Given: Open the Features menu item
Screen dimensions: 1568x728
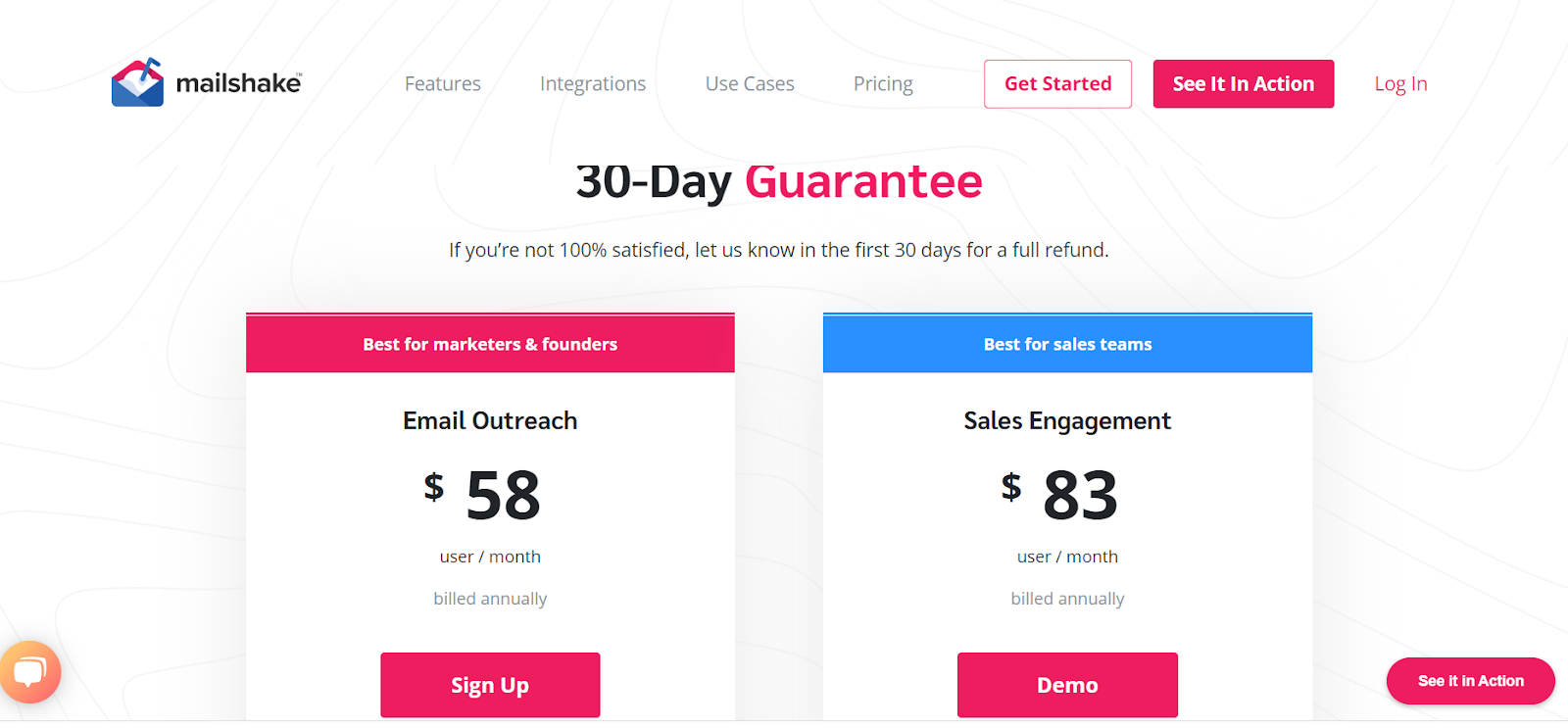Looking at the screenshot, I should pyautogui.click(x=443, y=84).
